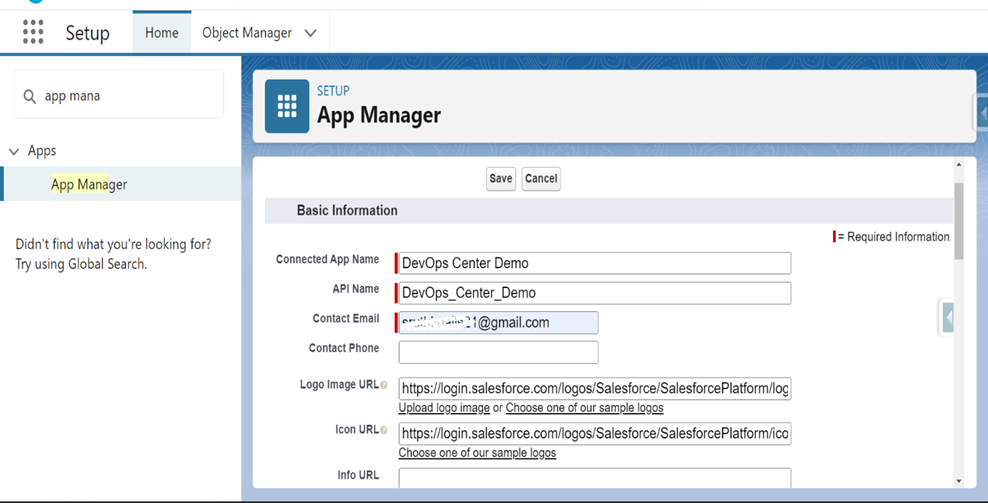Click the Cancel button

coord(541,178)
